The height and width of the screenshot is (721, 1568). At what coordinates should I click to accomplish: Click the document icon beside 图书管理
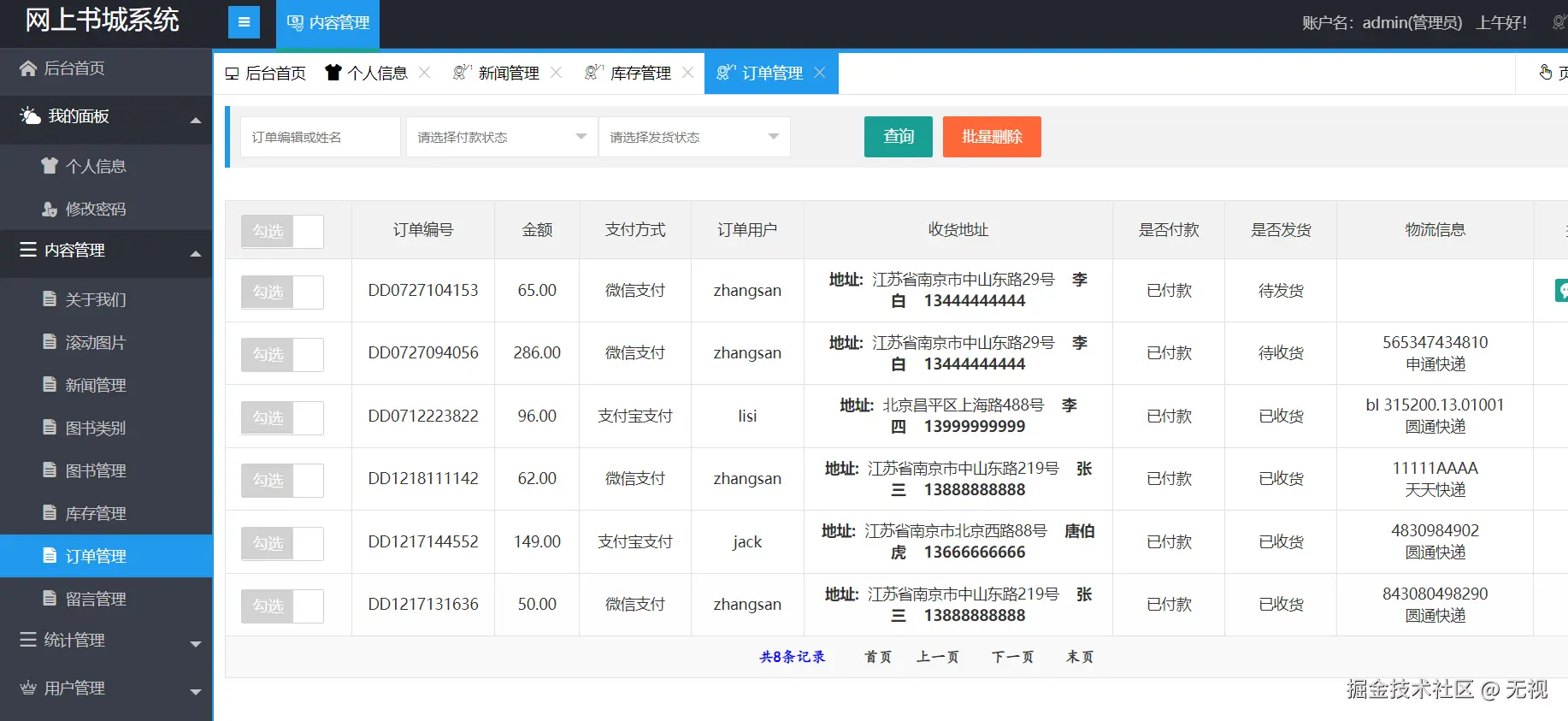point(50,470)
